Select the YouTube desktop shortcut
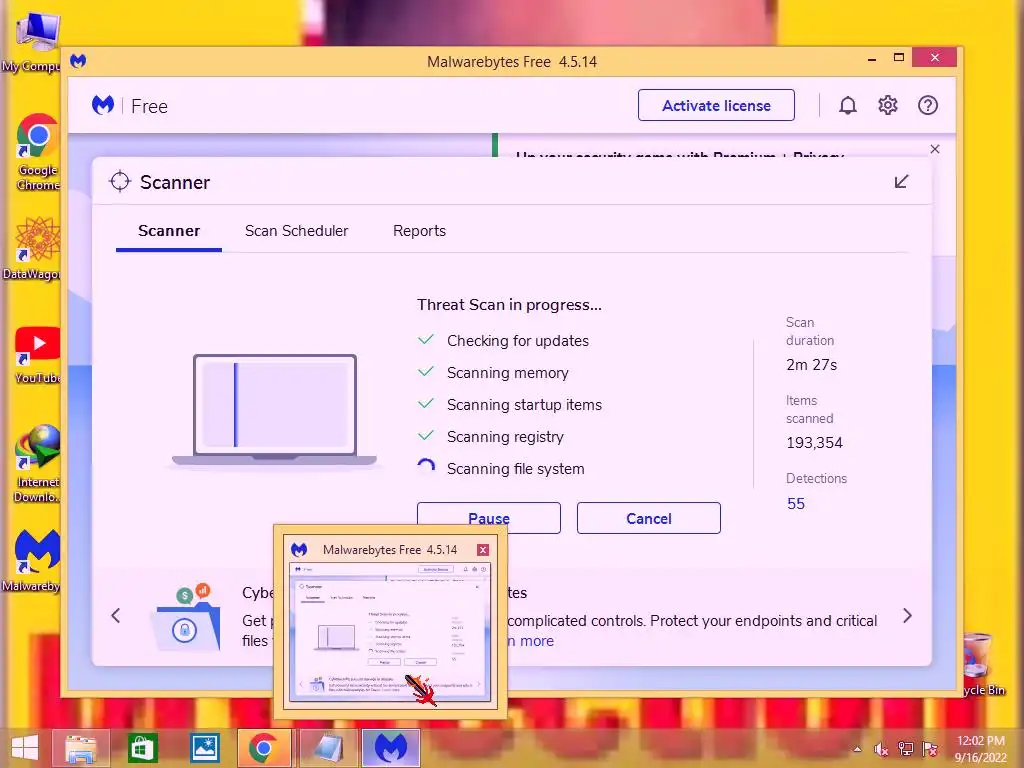Image resolution: width=1024 pixels, height=768 pixels. pyautogui.click(x=37, y=355)
